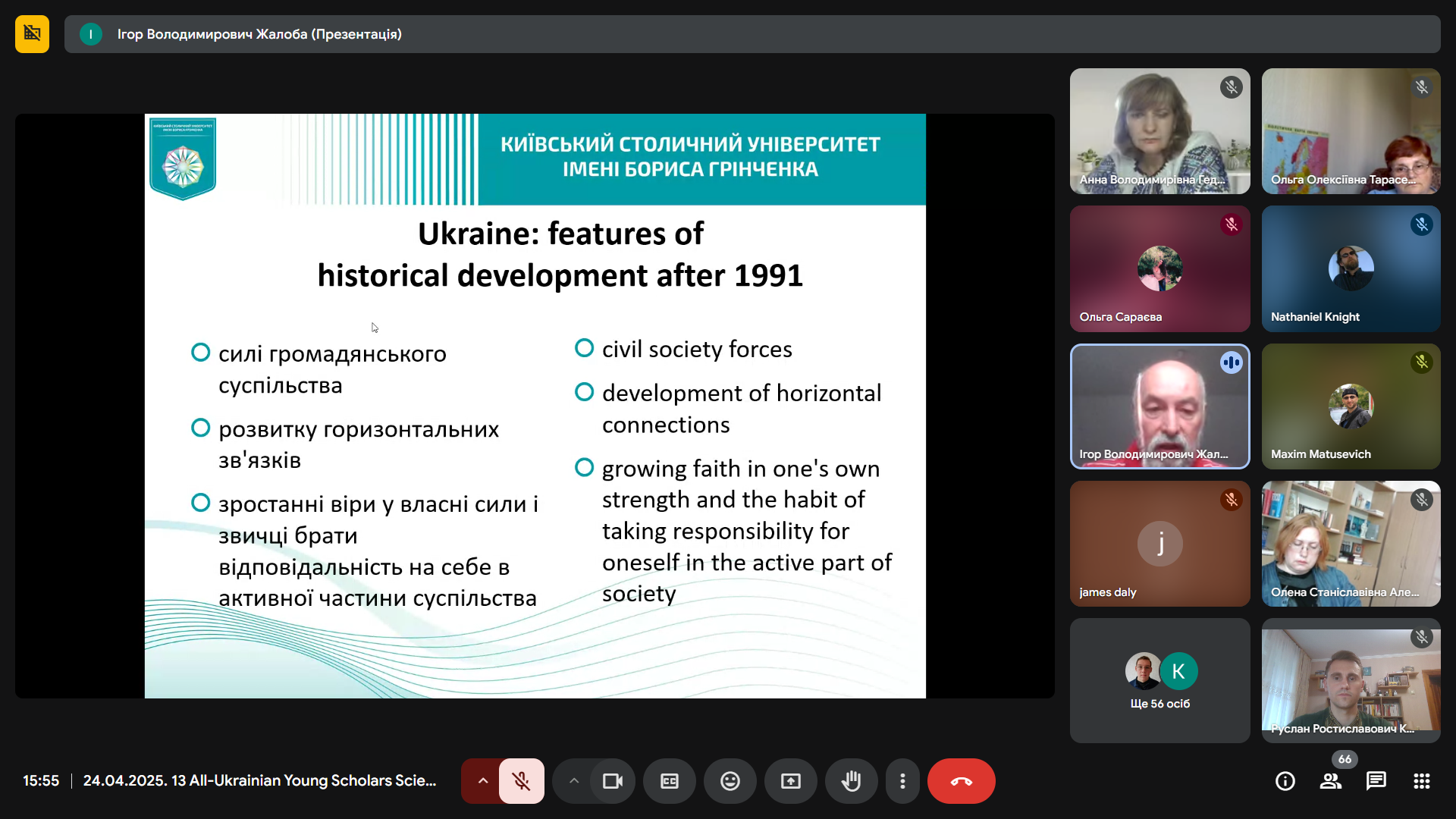
Task: Turn on closed captions
Action: click(x=670, y=781)
